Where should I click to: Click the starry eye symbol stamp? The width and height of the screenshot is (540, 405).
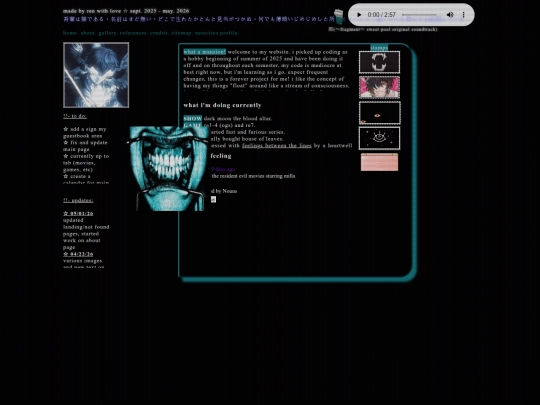[380, 138]
